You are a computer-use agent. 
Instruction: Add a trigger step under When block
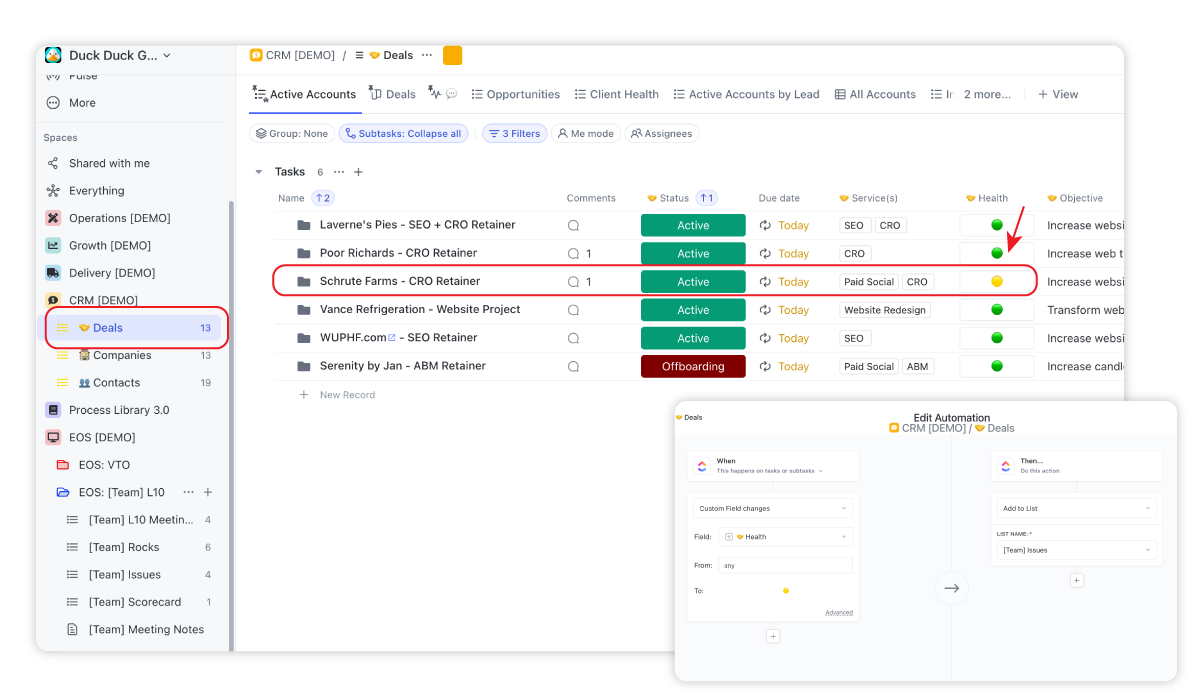click(773, 636)
